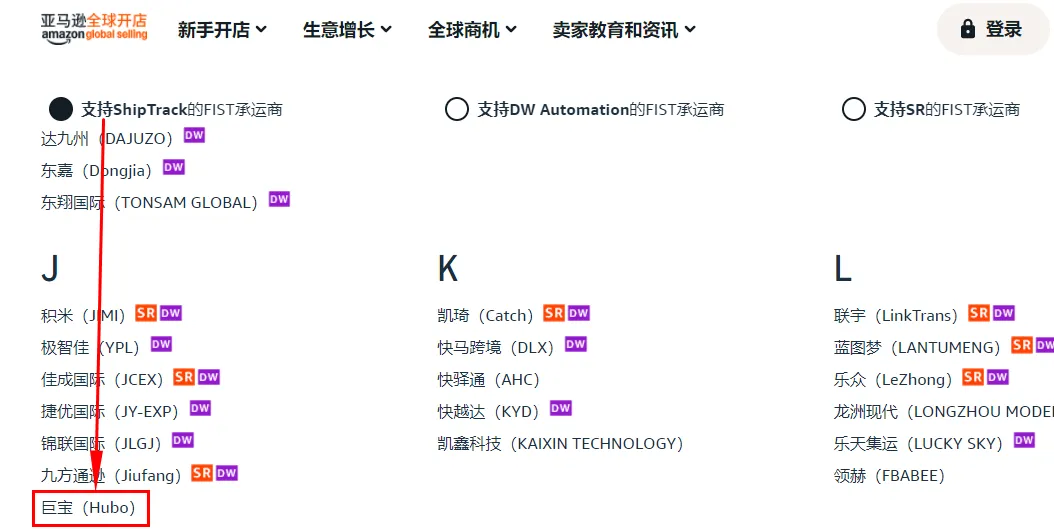Open the 卖家教育和资讯 menu
This screenshot has height=529, width=1054.
click(x=624, y=30)
